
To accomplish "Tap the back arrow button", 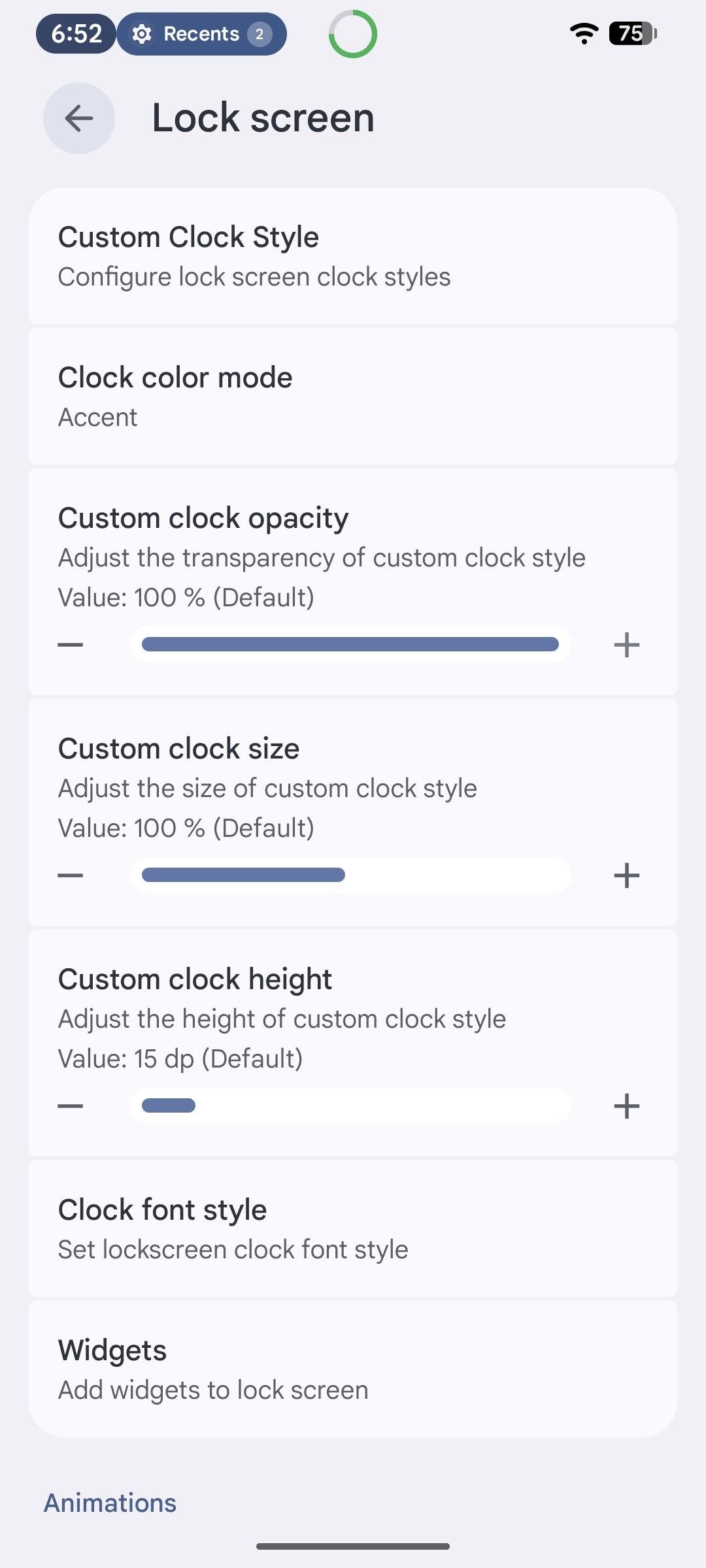I will click(79, 118).
